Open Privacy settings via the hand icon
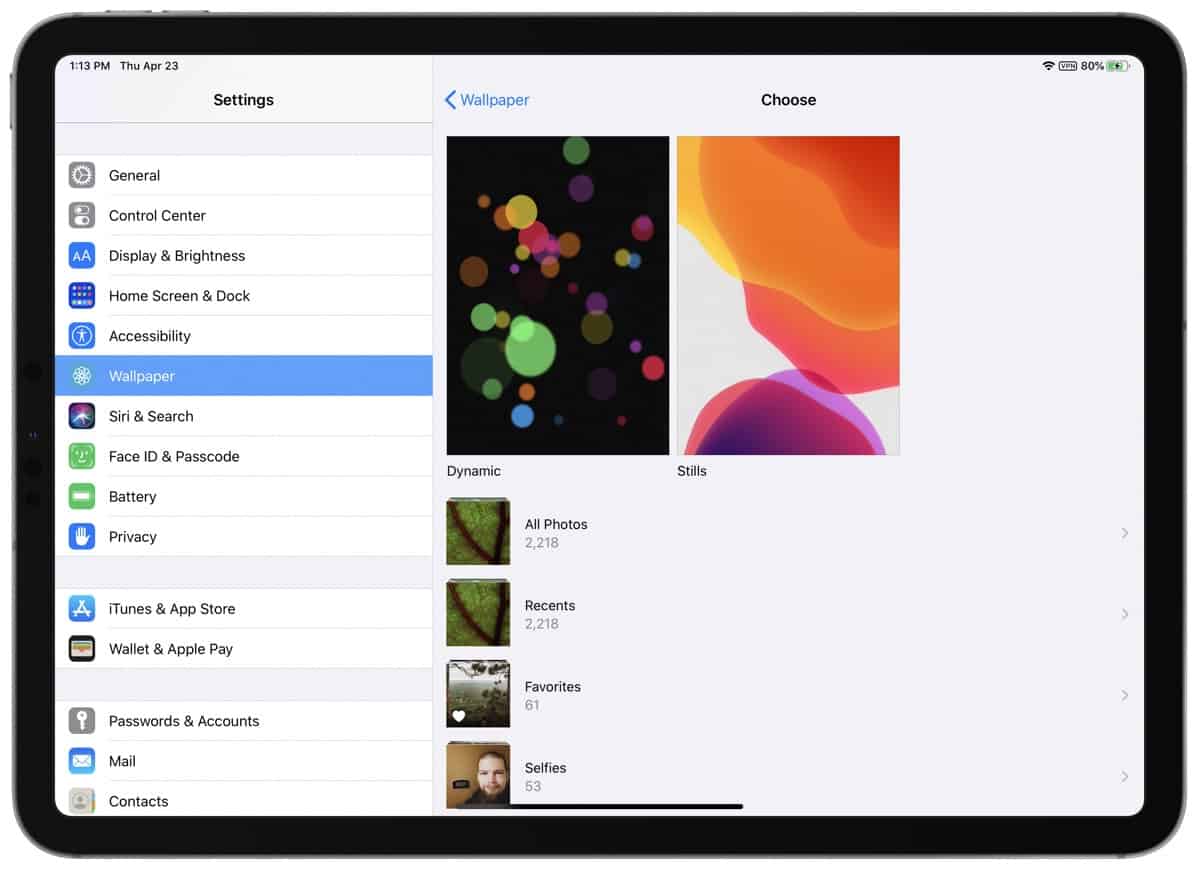This screenshot has height=871, width=1200. click(82, 536)
